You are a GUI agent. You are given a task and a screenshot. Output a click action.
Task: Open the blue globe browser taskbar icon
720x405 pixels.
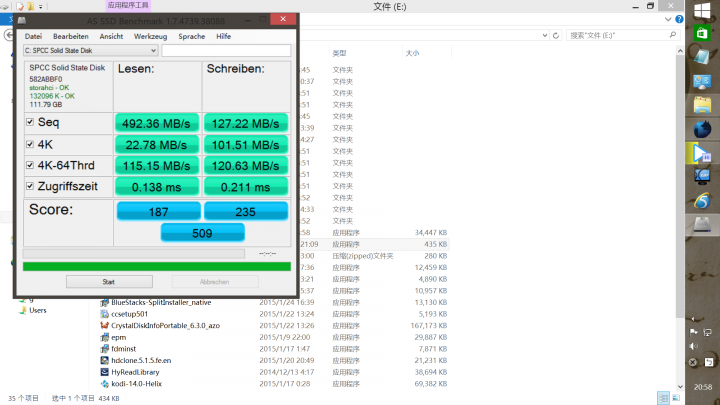pos(702,129)
